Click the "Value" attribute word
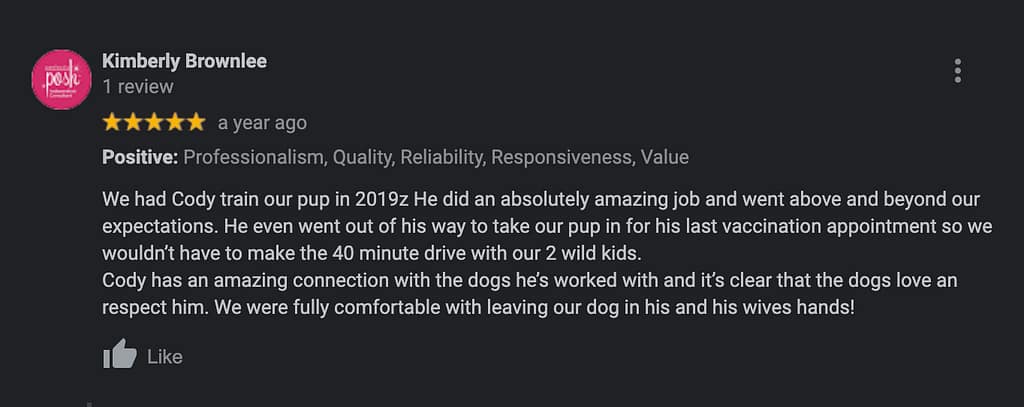This screenshot has width=1024, height=407. click(665, 157)
